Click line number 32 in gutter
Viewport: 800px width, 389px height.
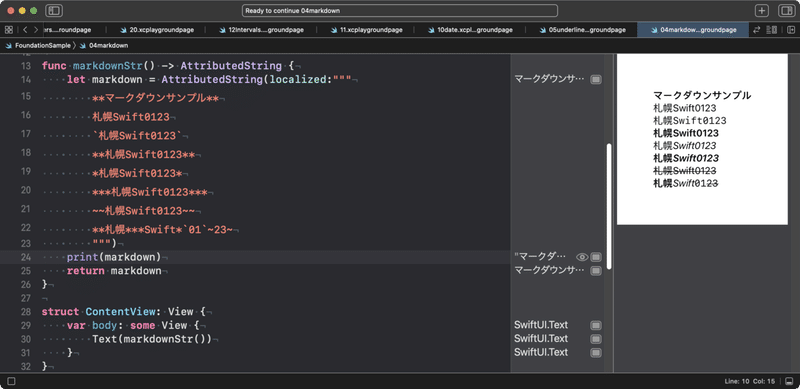click(26, 367)
